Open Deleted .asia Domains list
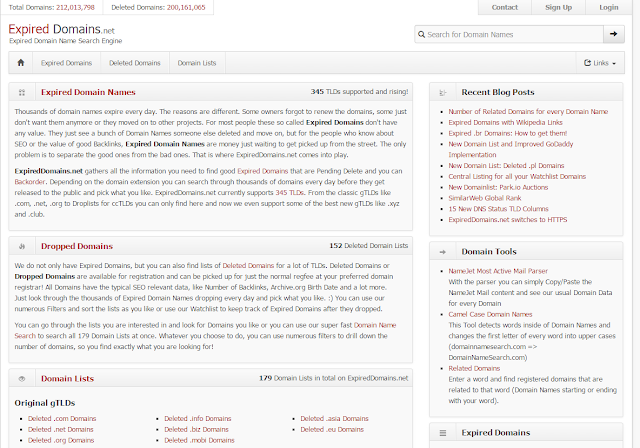Viewport: 640px width, 448px height. [x=334, y=419]
